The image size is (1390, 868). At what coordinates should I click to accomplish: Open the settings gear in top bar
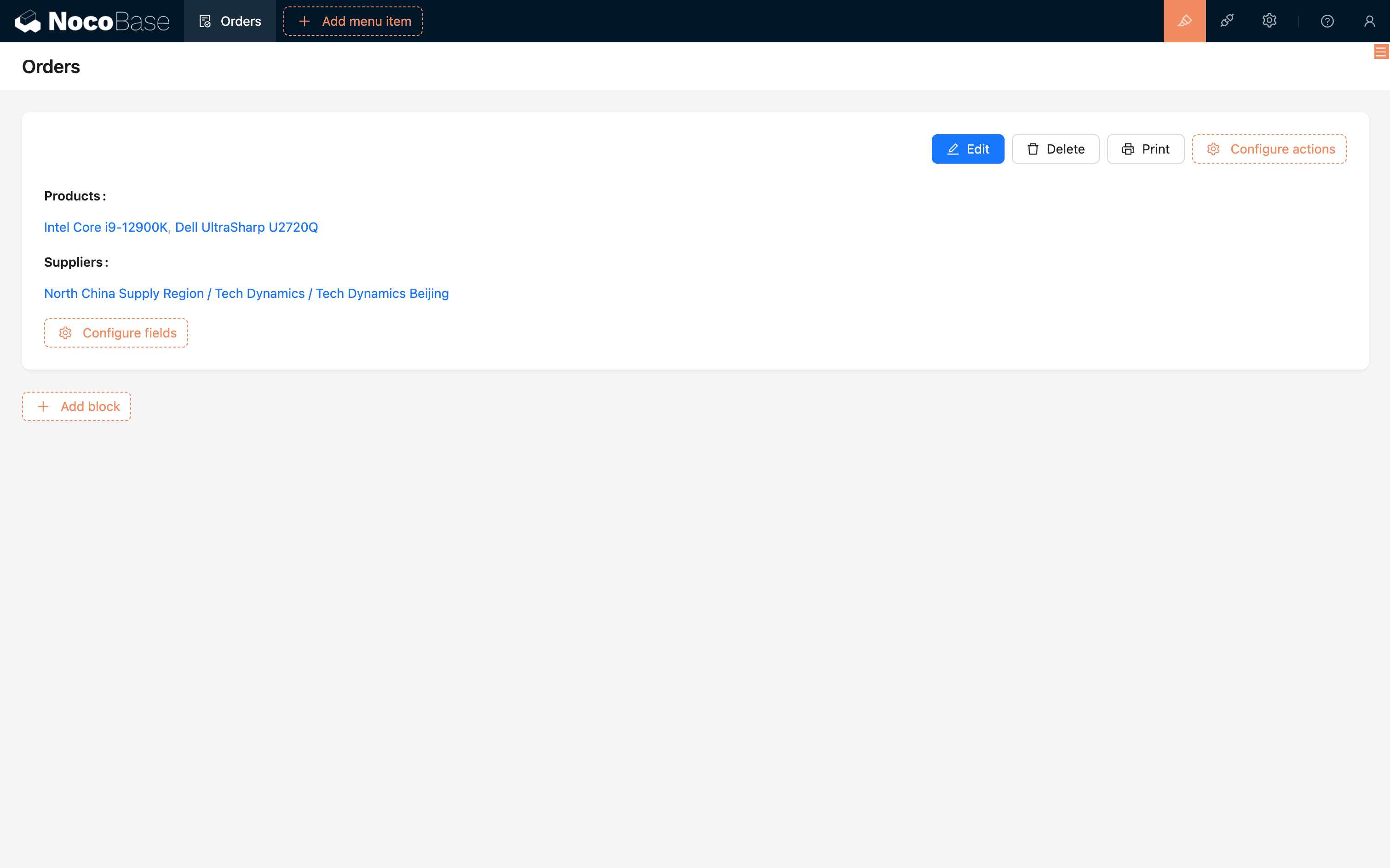point(1269,21)
